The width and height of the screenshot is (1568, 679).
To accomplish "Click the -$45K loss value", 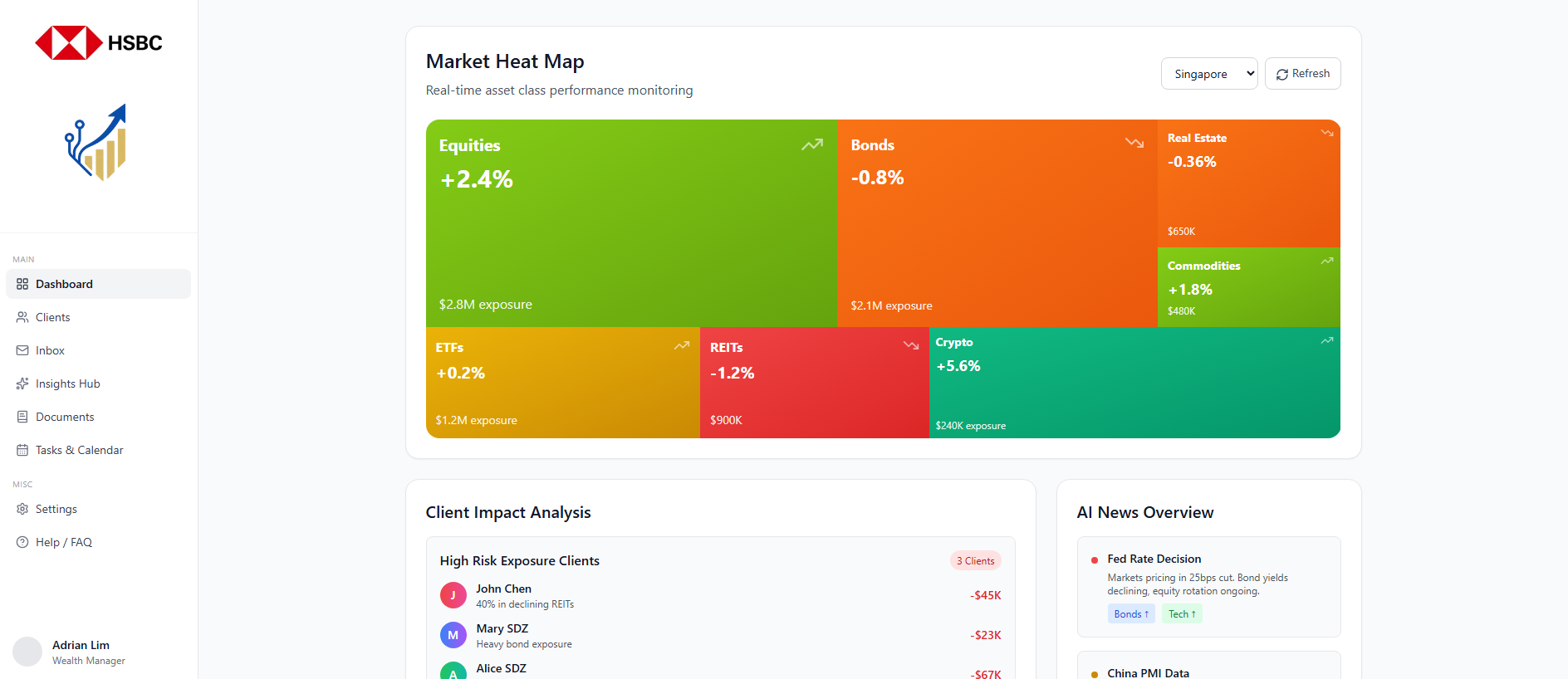I will [x=986, y=595].
